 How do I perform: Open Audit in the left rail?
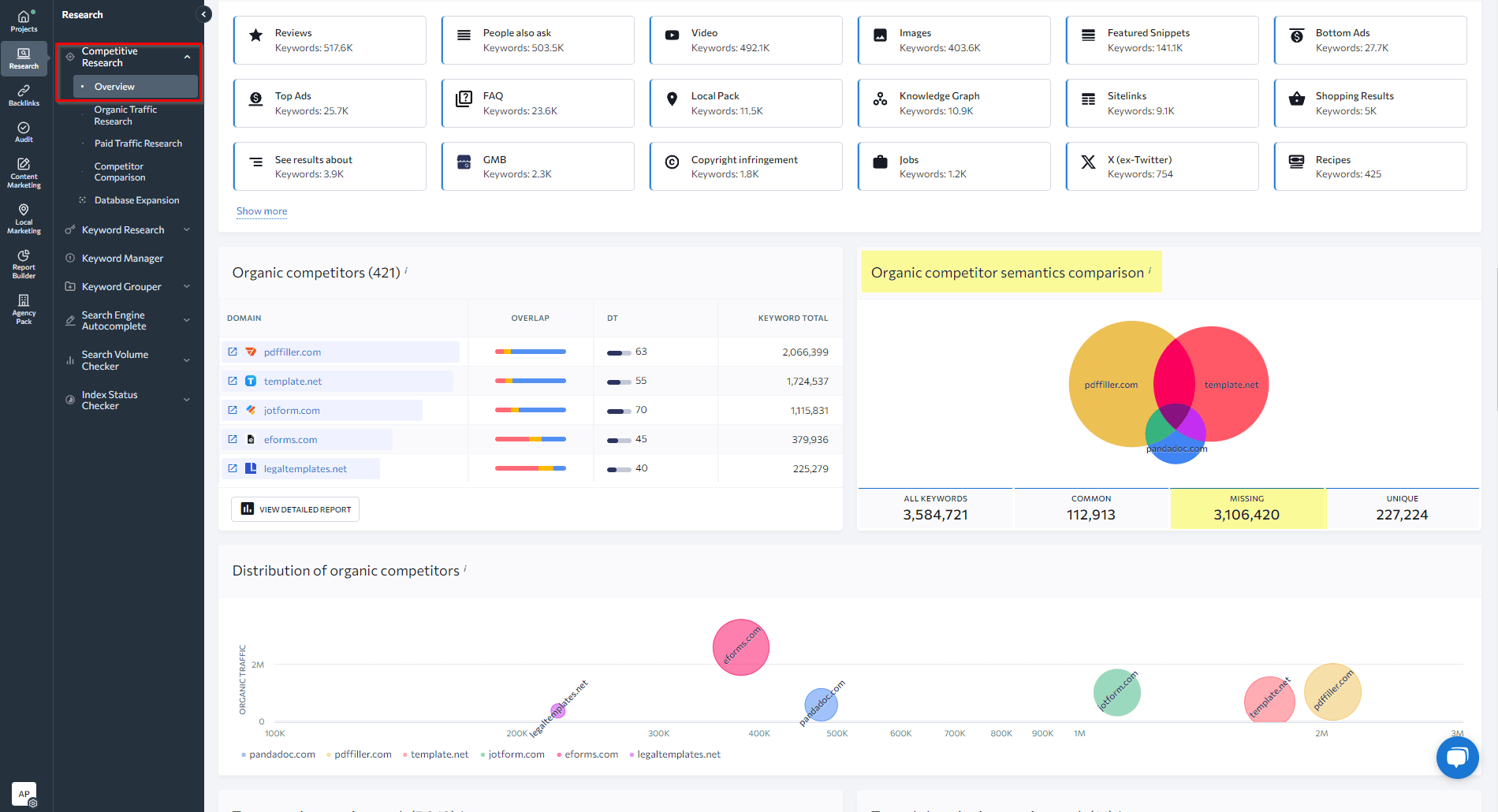tap(24, 132)
